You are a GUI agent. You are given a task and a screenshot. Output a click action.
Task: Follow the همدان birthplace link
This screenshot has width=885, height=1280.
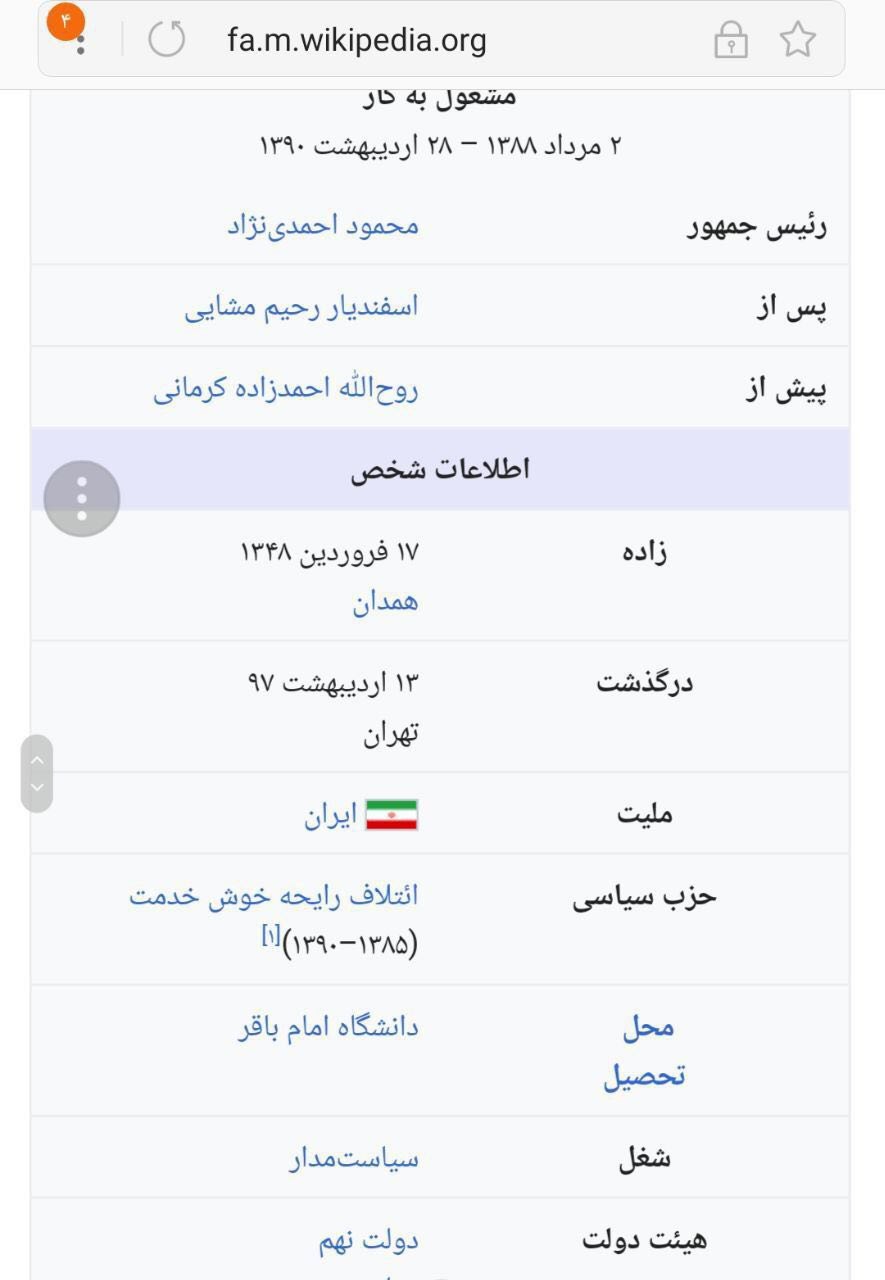point(385,602)
